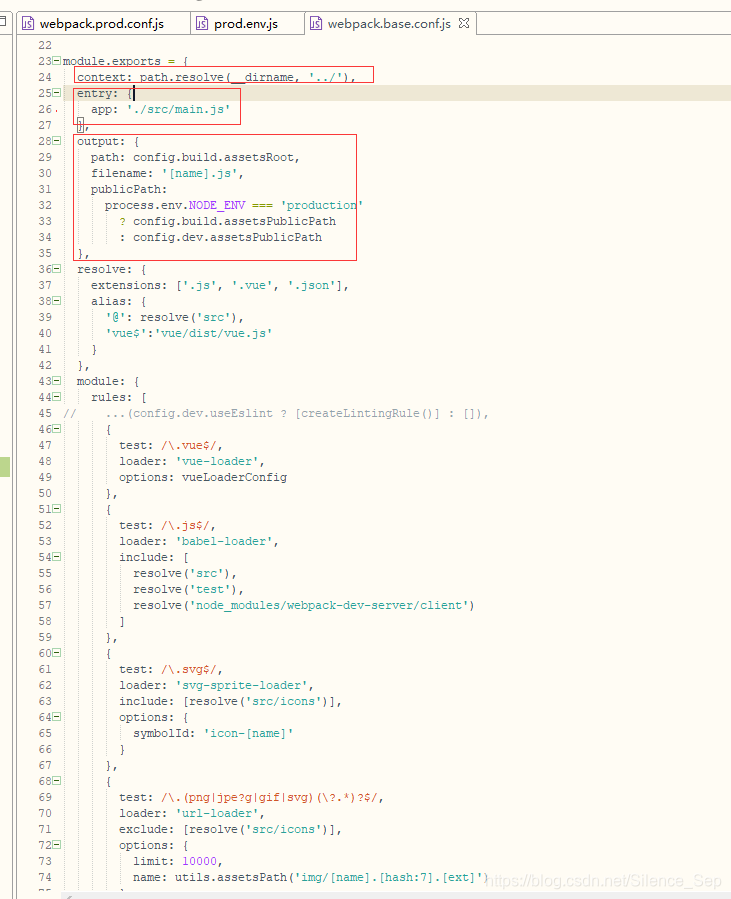
Task: Click the text 'context: path.resolve(__dirname'
Action: click(x=185, y=77)
